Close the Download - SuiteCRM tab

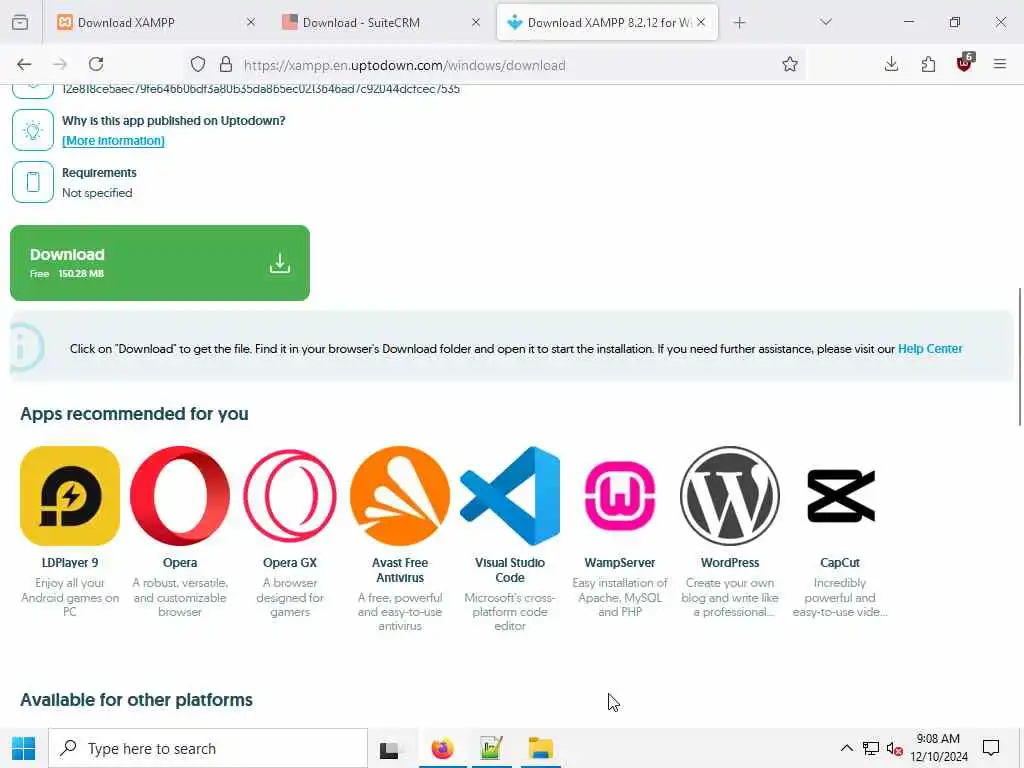point(476,22)
